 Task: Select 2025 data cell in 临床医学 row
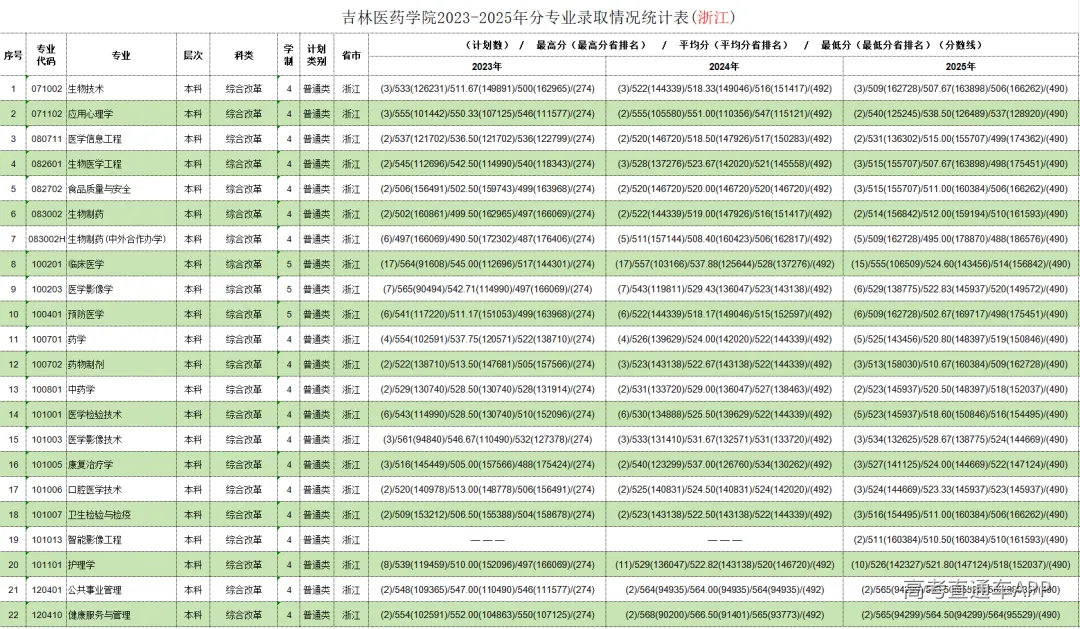click(961, 264)
